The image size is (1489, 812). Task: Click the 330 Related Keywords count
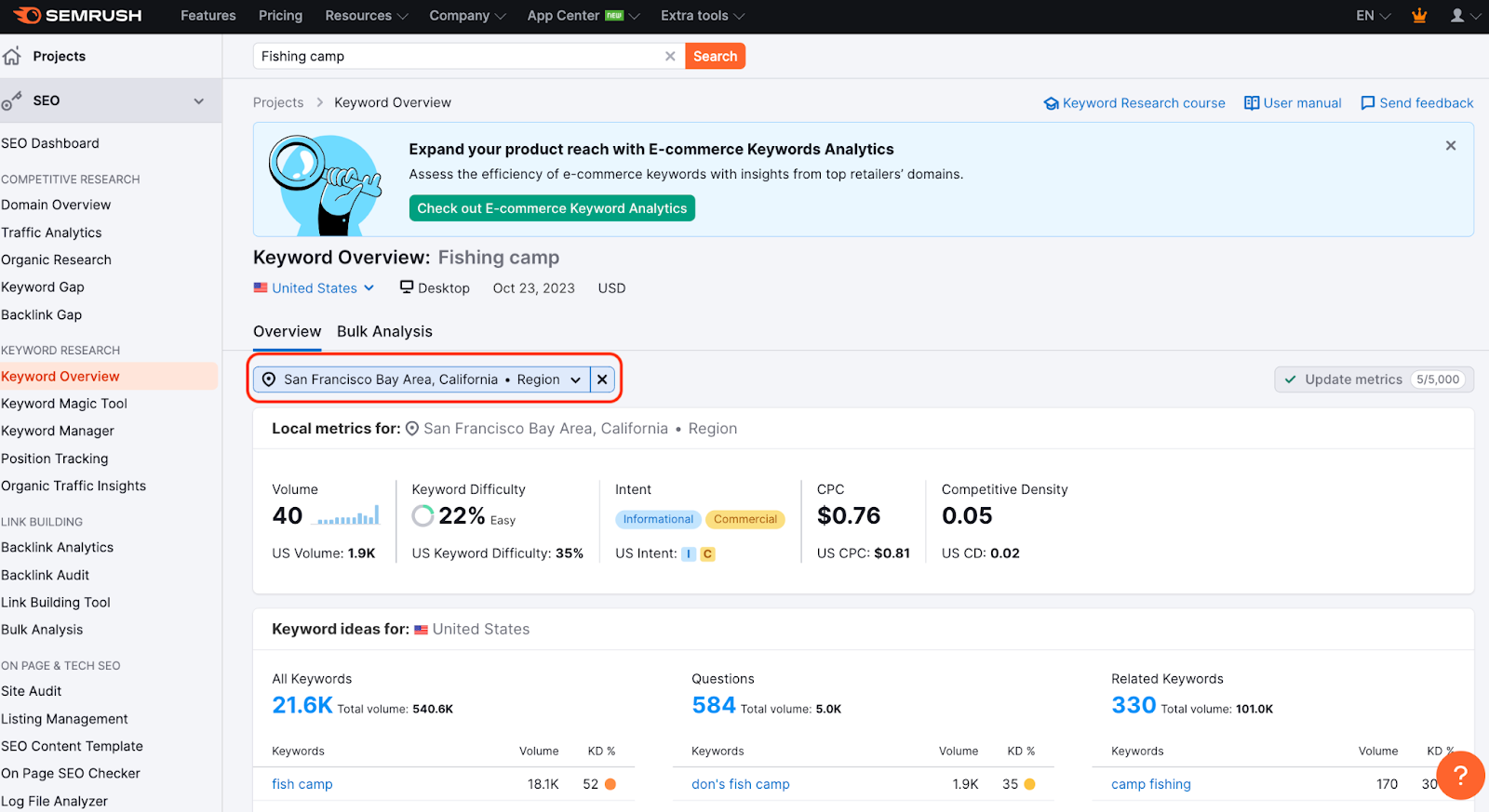[1133, 705]
